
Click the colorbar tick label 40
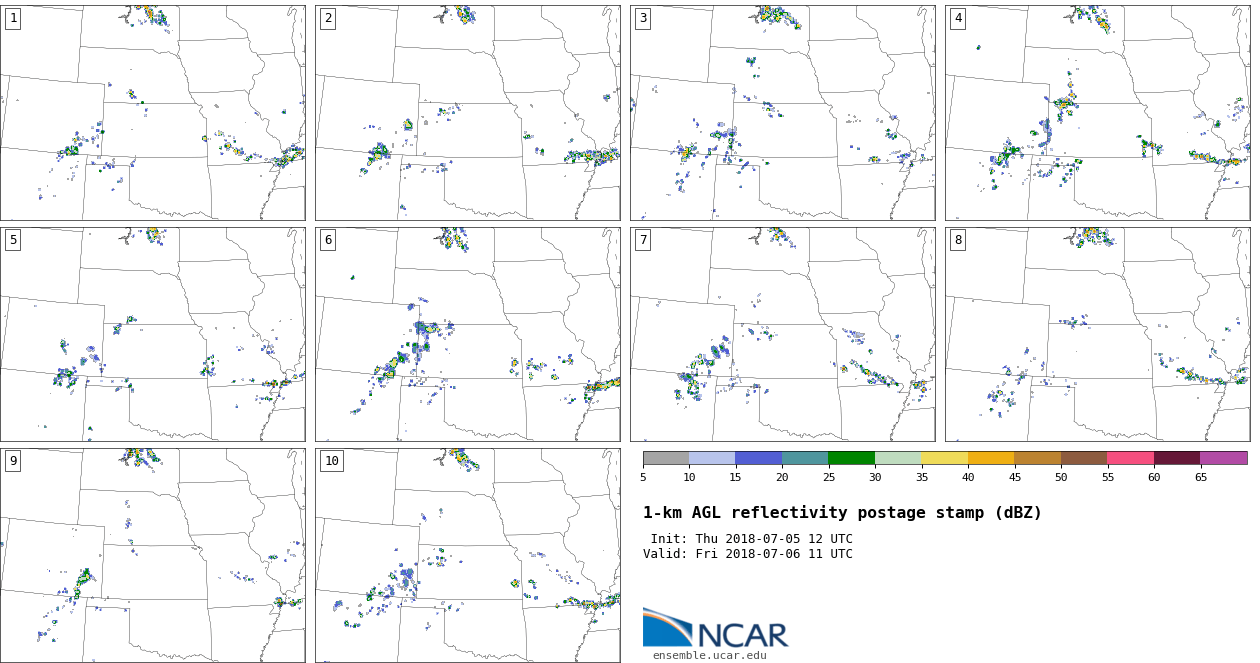pos(968,478)
